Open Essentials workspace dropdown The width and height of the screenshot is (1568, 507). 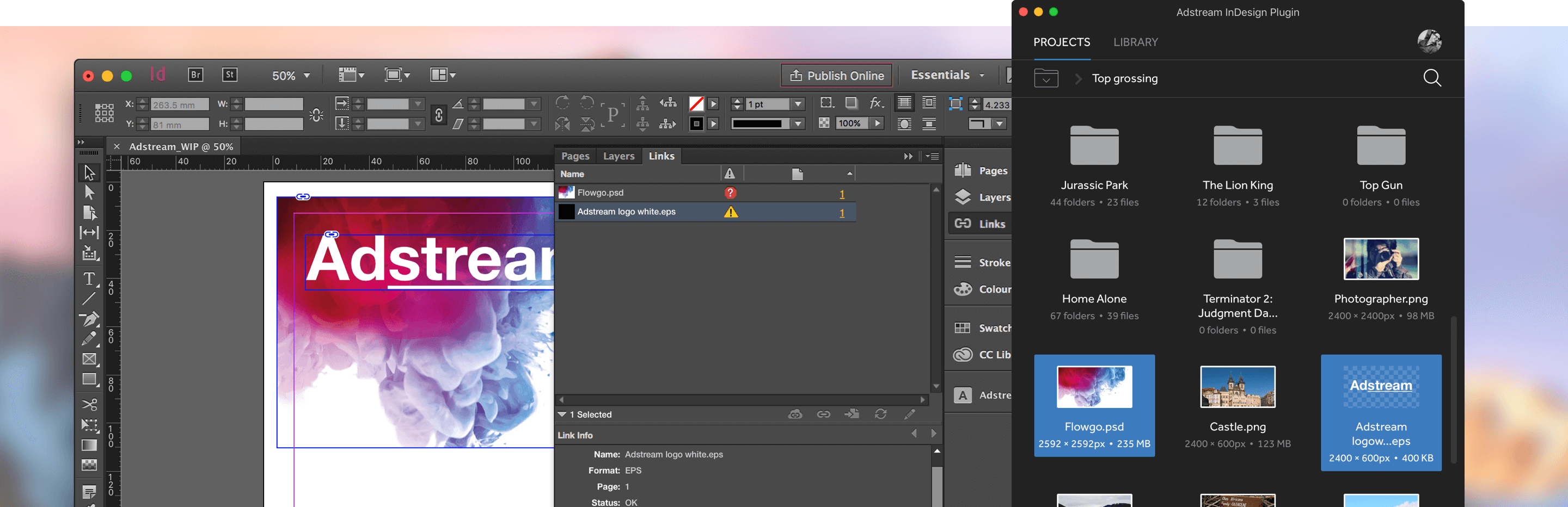[947, 75]
